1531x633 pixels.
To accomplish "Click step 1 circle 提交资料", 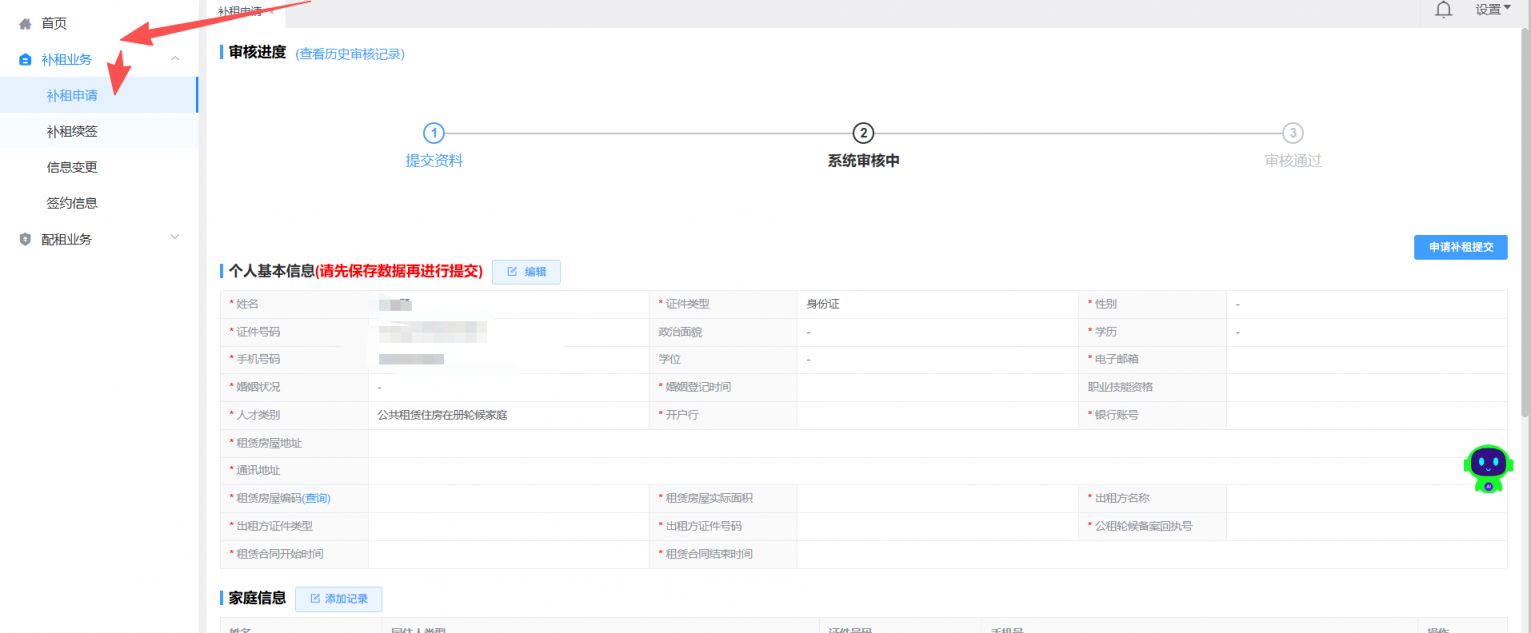I will click(433, 133).
